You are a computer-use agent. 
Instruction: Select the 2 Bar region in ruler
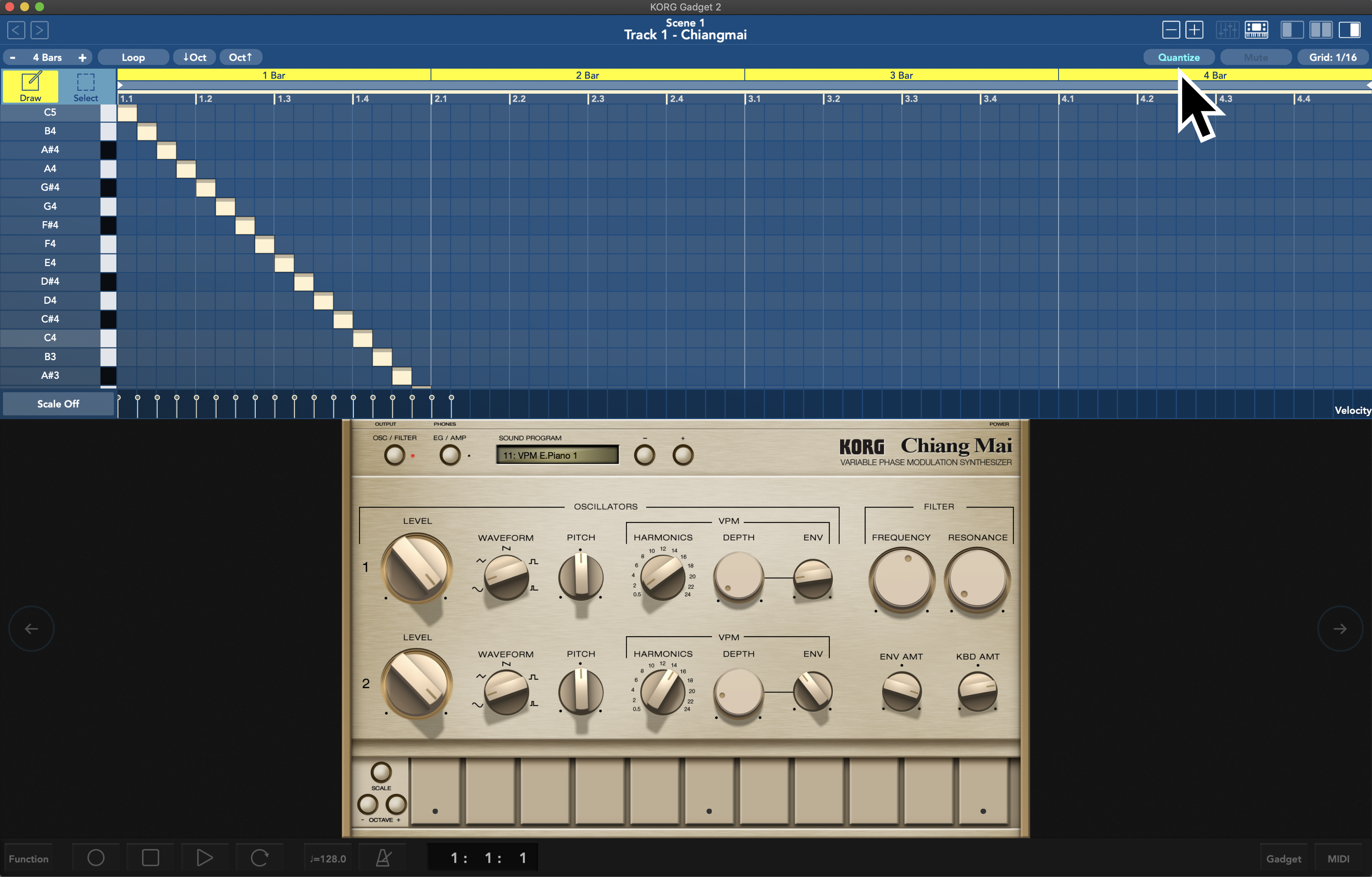click(x=587, y=75)
